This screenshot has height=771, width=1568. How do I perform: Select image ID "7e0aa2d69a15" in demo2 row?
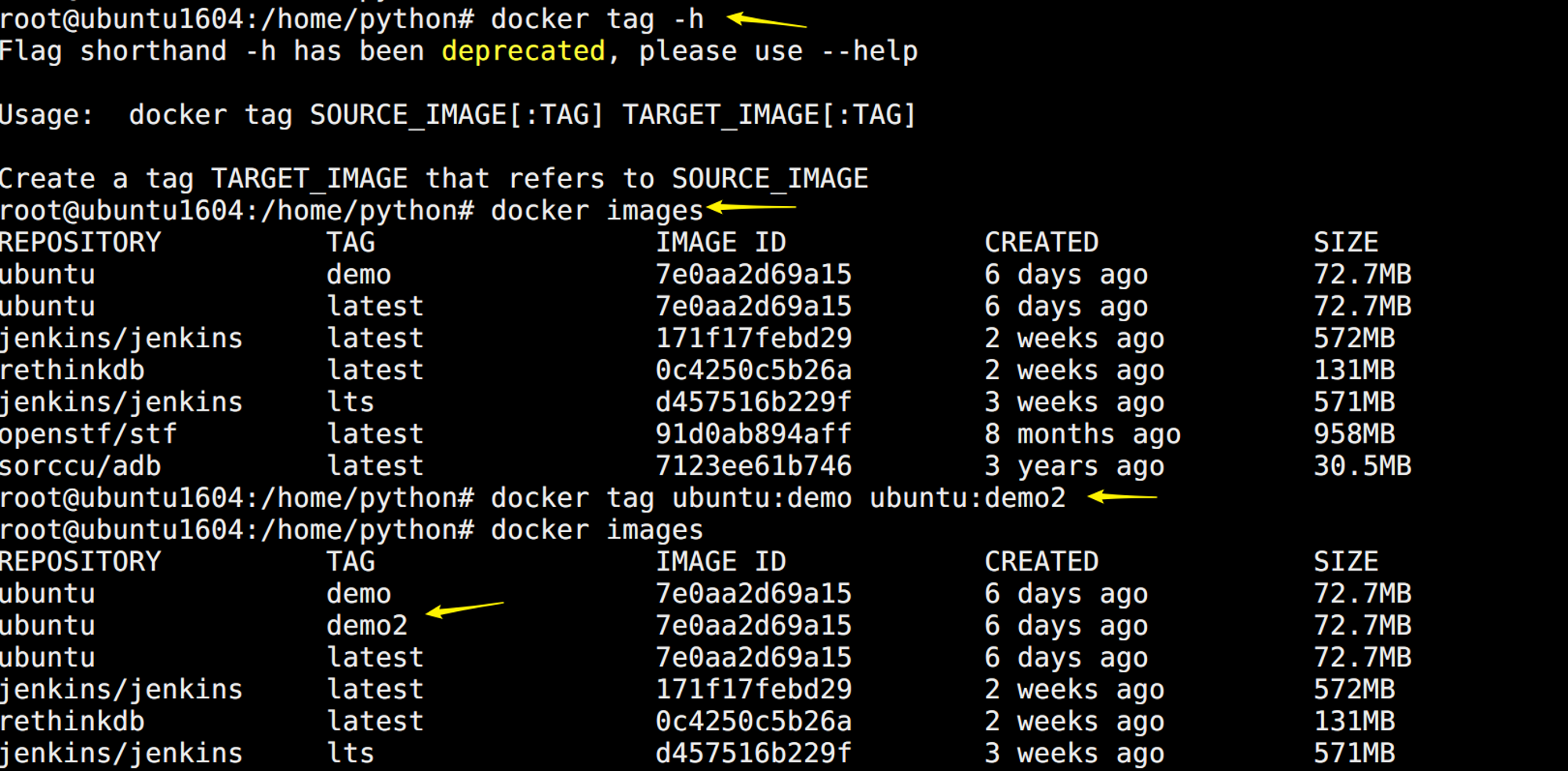click(x=753, y=626)
